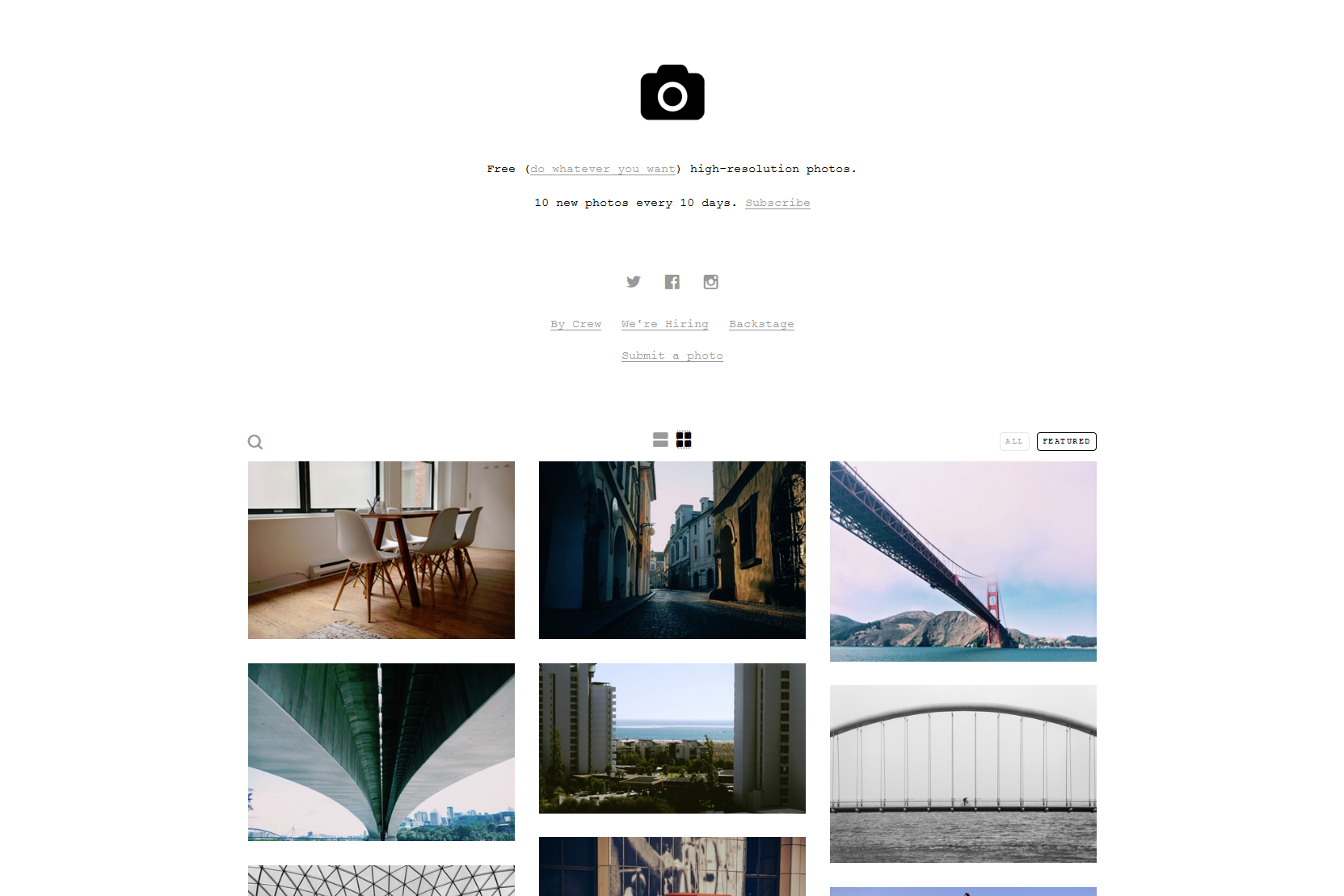
Task: Select the FEATURED photos filter
Action: coord(1067,441)
